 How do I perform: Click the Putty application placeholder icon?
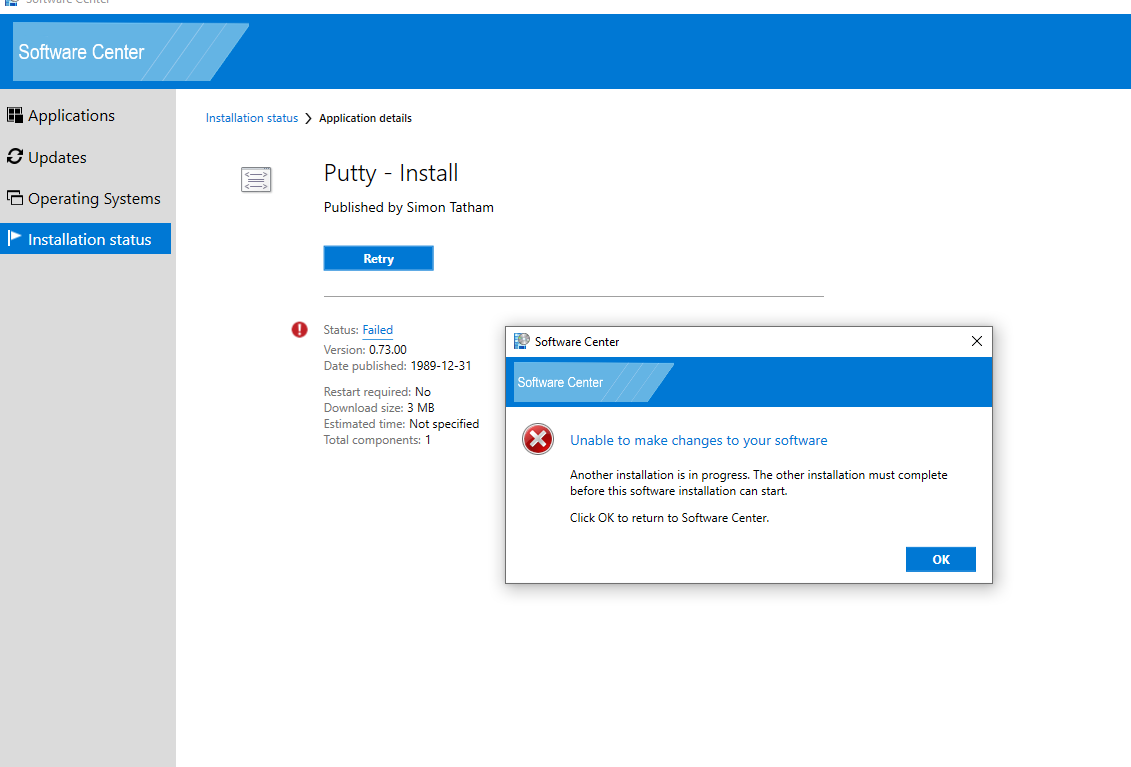click(x=256, y=179)
